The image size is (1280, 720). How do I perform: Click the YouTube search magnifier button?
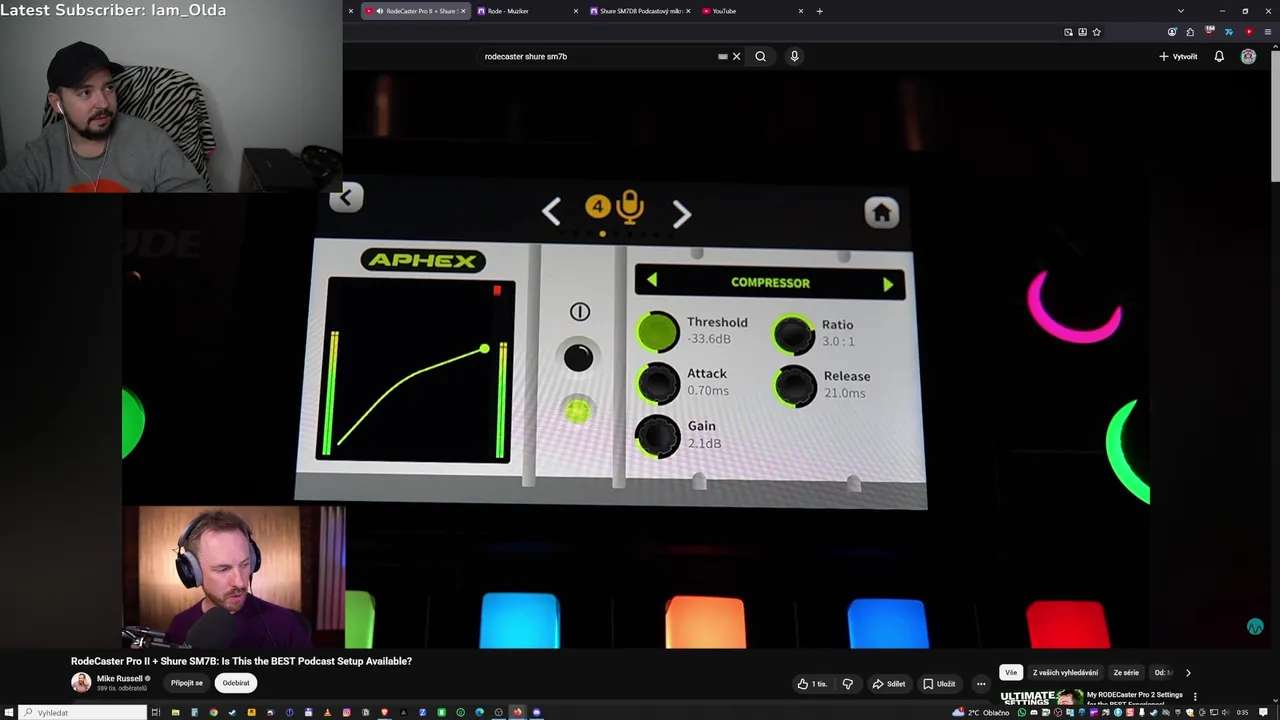point(760,56)
